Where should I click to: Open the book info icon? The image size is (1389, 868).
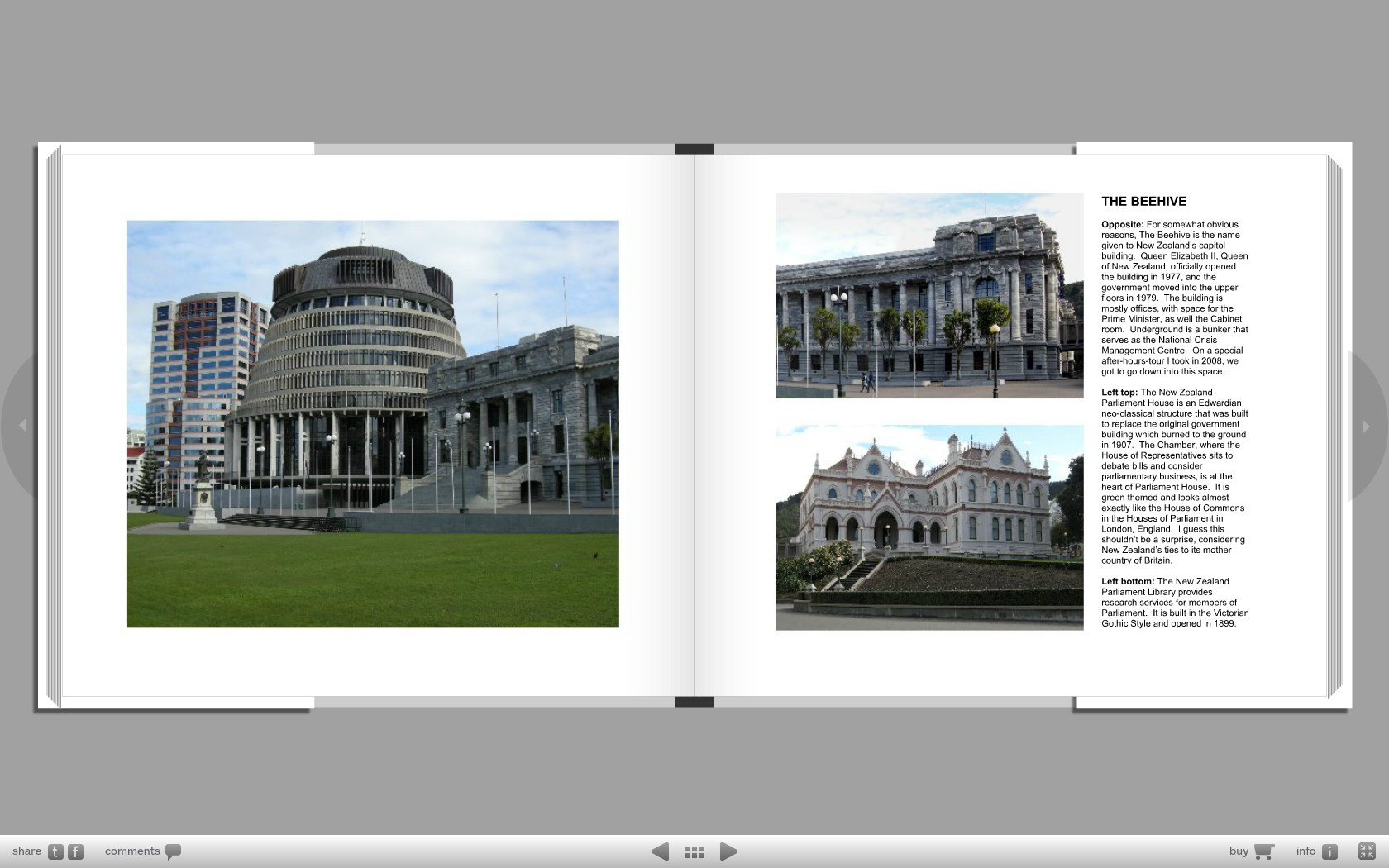[x=1329, y=851]
